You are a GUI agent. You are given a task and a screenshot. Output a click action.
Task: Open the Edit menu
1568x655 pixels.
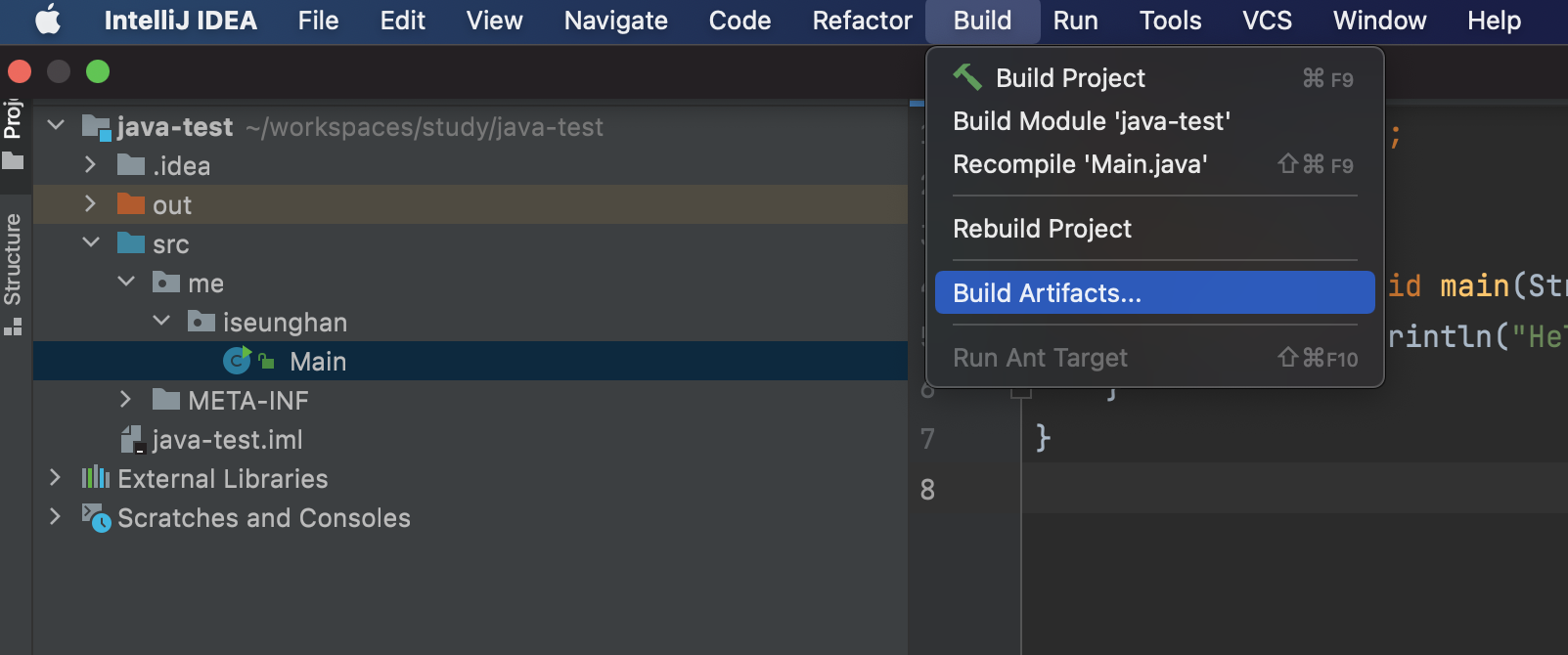[x=403, y=21]
